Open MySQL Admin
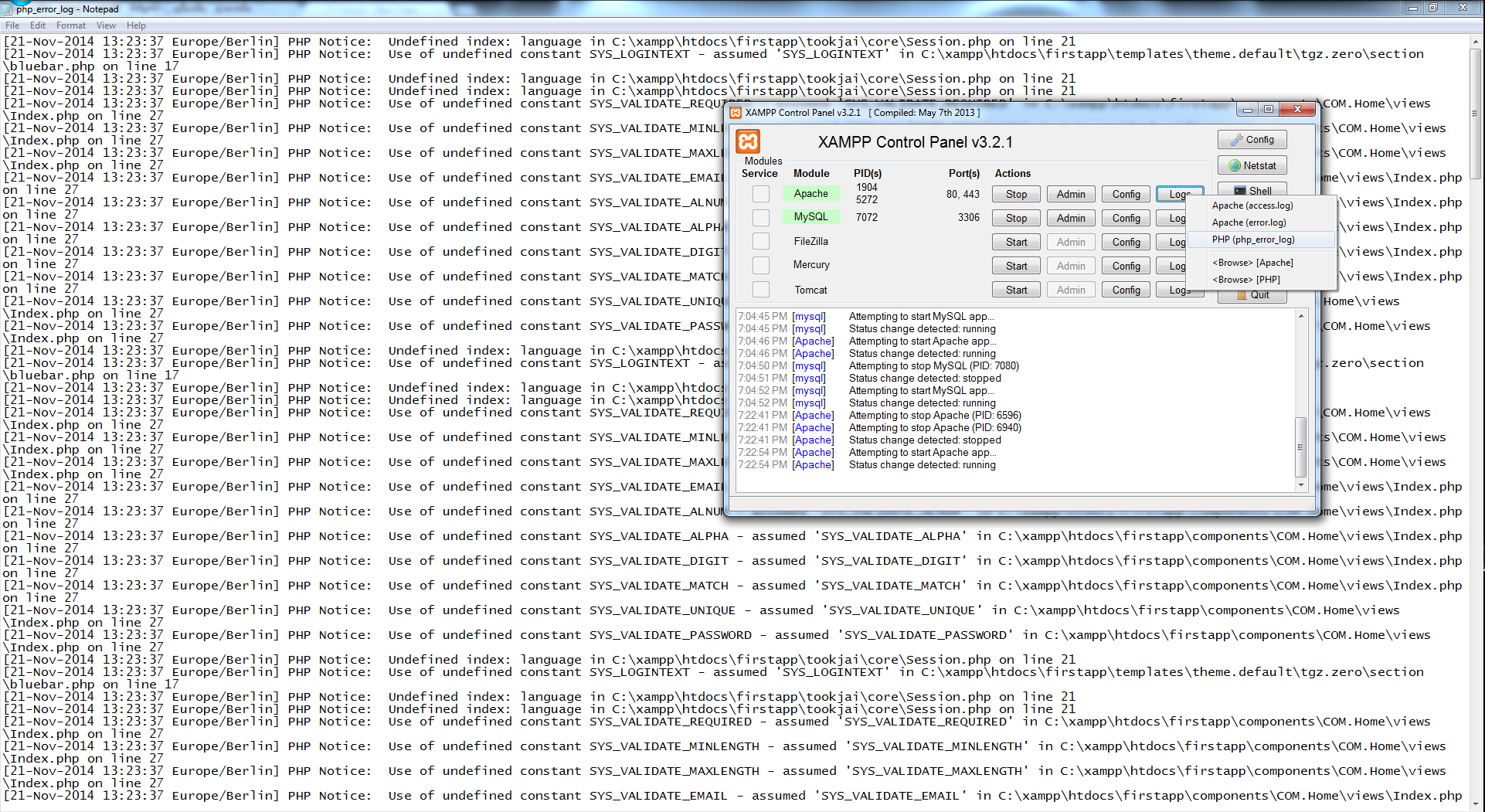 click(1071, 219)
